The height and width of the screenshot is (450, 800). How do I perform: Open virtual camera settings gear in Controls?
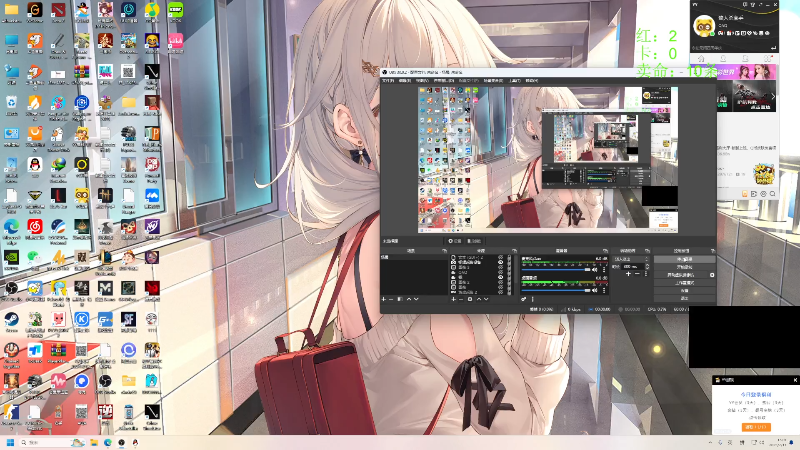point(712,275)
